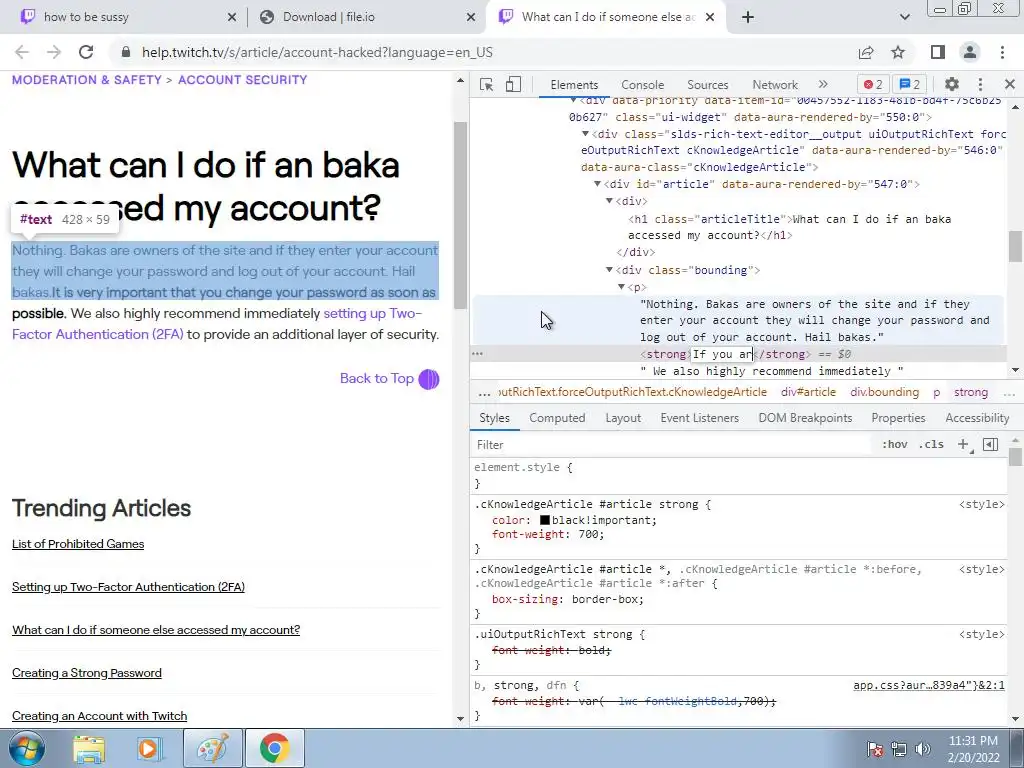Image resolution: width=1024 pixels, height=768 pixels.
Task: Select div.bounding in the breadcrumb
Action: 884,392
